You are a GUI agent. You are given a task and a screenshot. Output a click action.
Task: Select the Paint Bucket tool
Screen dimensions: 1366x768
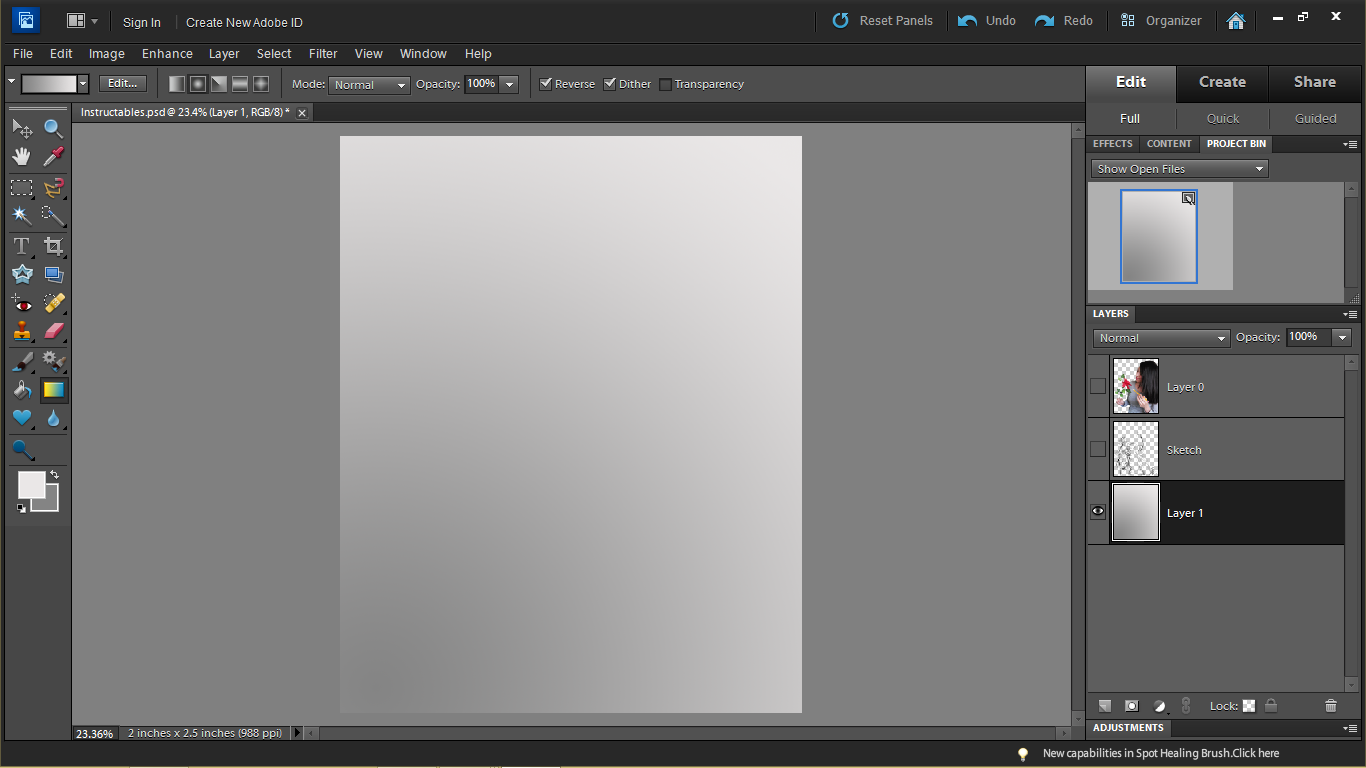tap(22, 390)
